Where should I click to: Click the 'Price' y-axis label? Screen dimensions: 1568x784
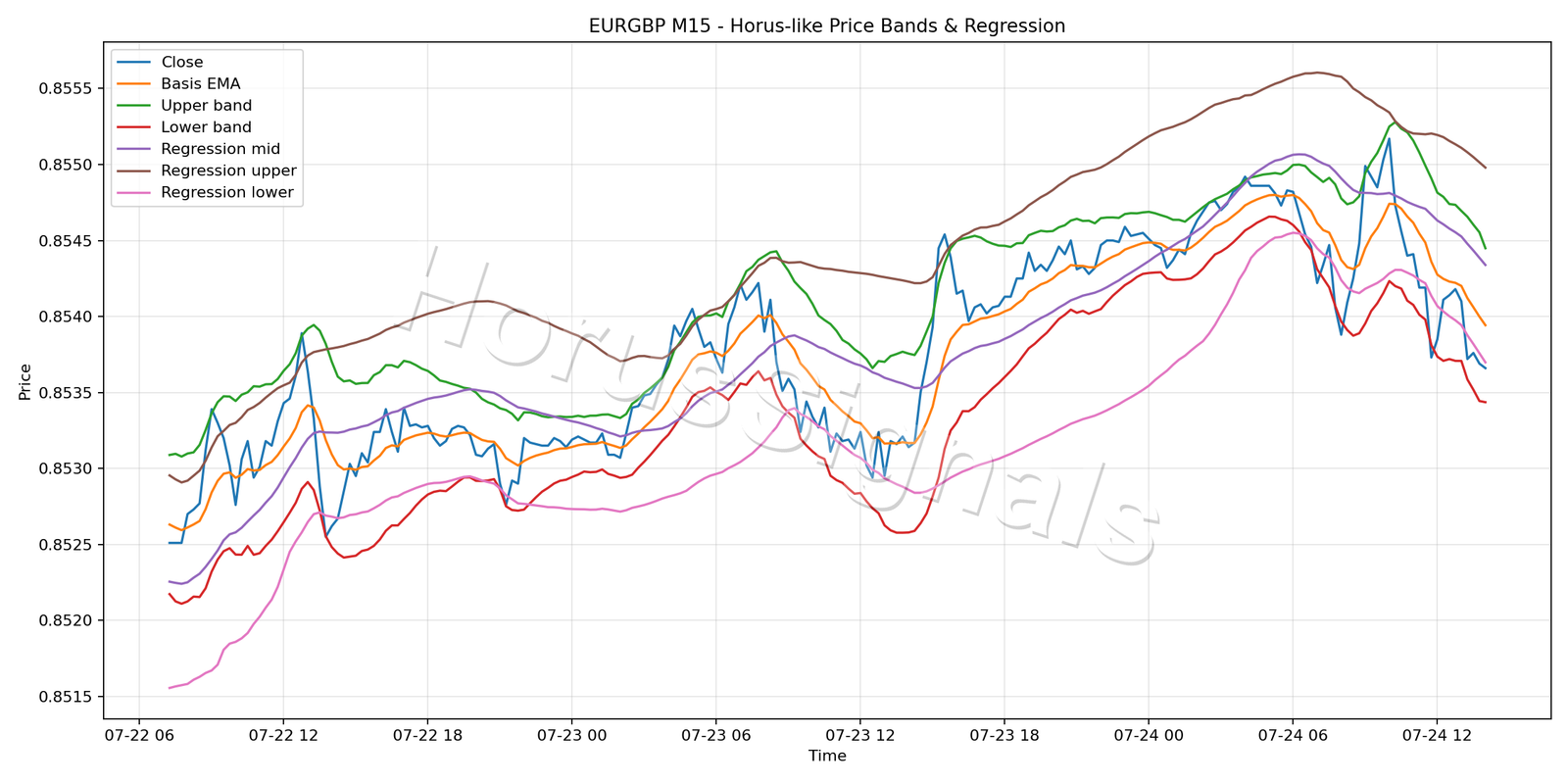(25, 381)
